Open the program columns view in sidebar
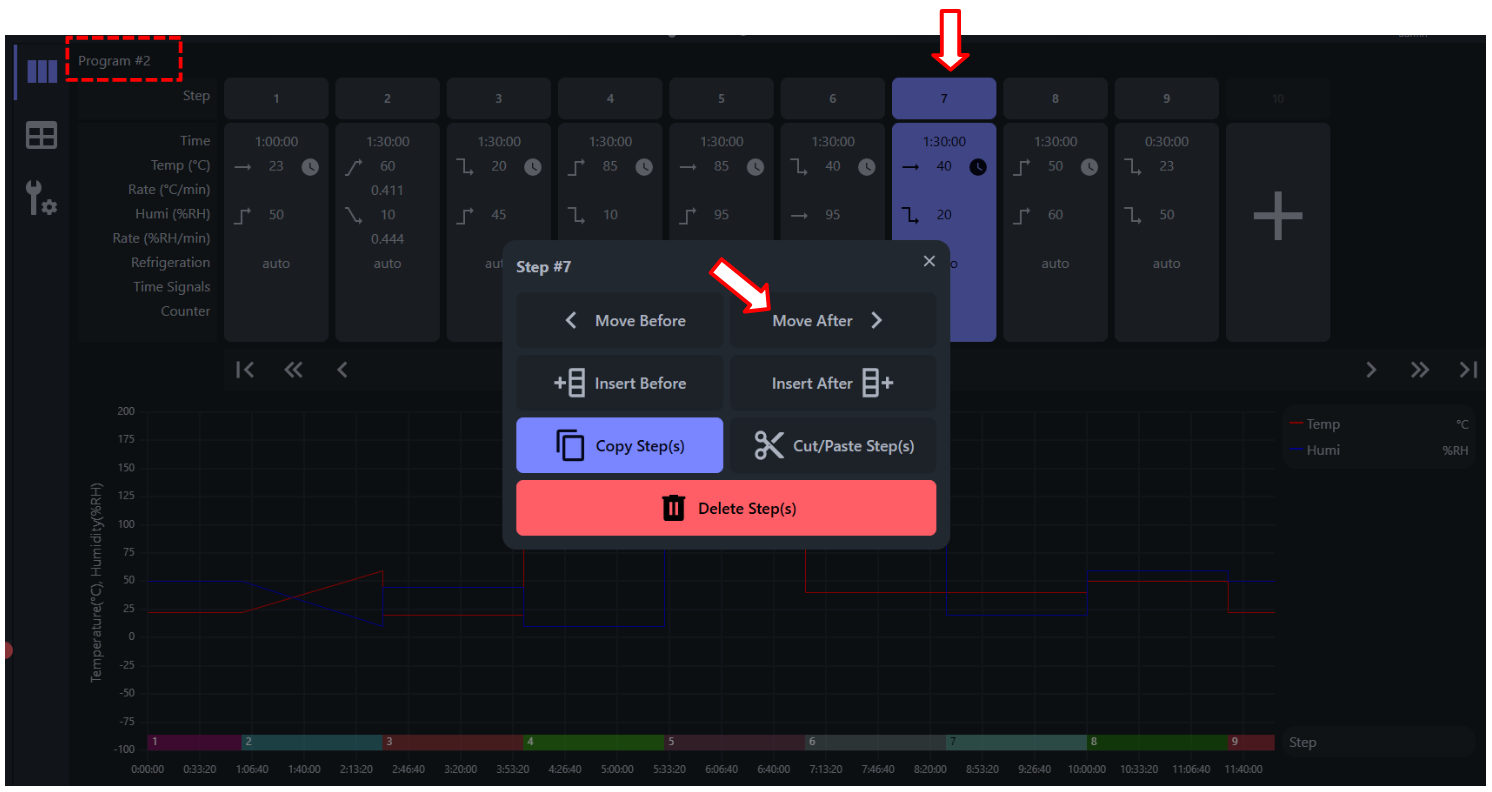1492x792 pixels. pos(41,71)
